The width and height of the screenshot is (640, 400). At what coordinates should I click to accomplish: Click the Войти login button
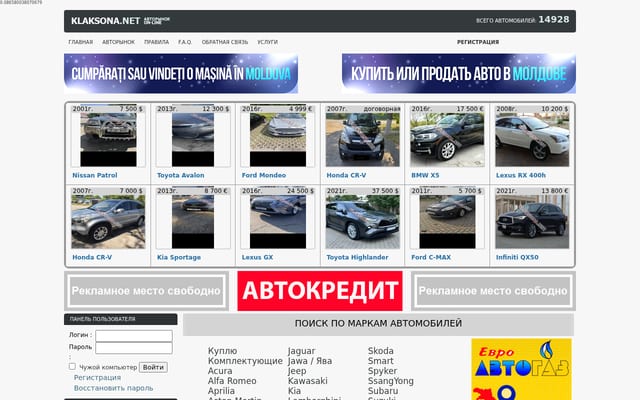tap(153, 367)
